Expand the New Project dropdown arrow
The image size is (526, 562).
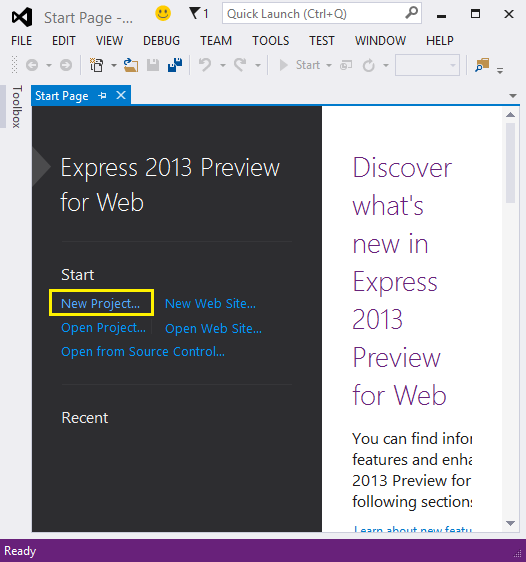click(x=114, y=66)
